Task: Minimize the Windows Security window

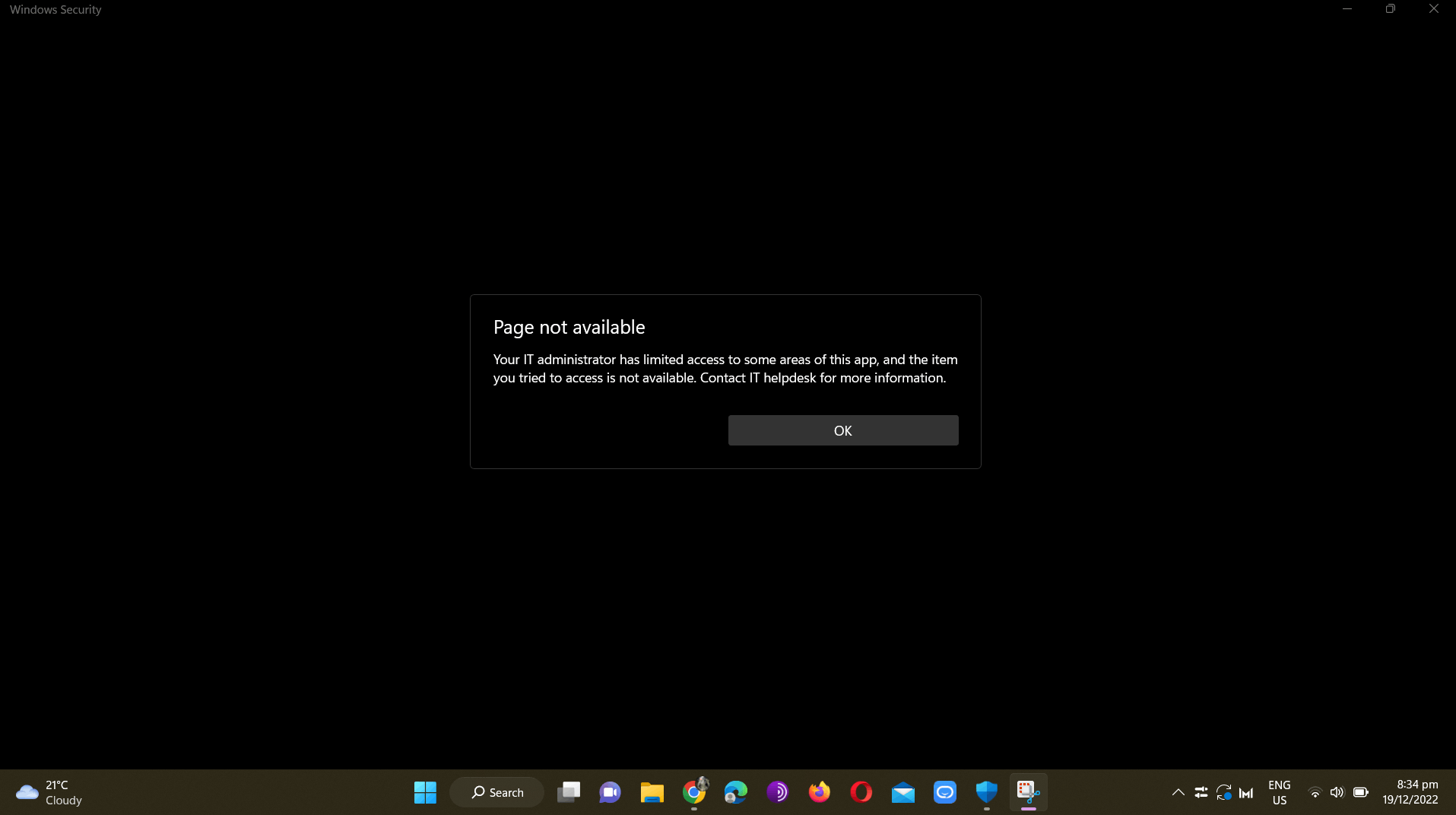Action: 1347,9
